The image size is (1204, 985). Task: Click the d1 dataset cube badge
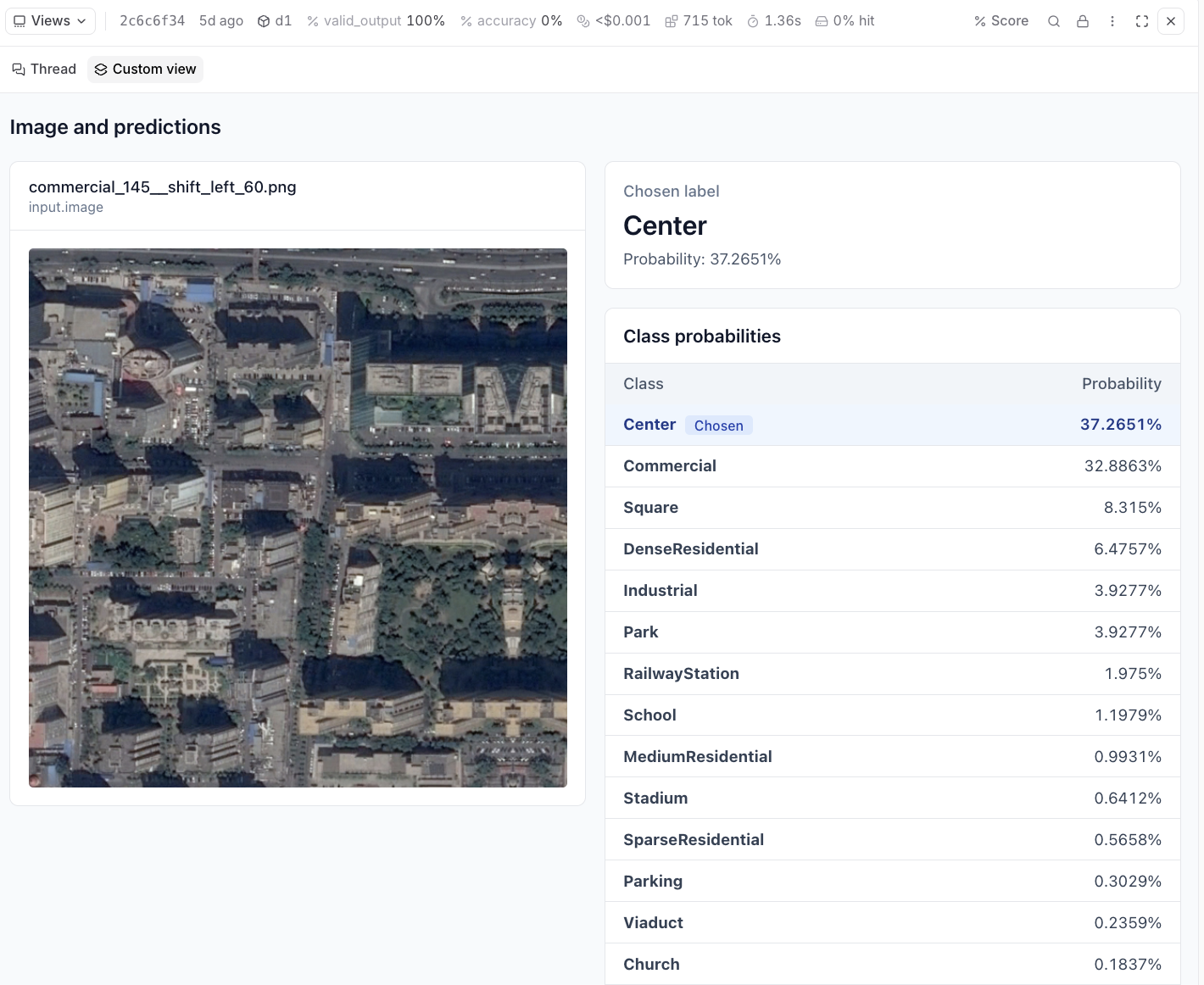click(275, 21)
